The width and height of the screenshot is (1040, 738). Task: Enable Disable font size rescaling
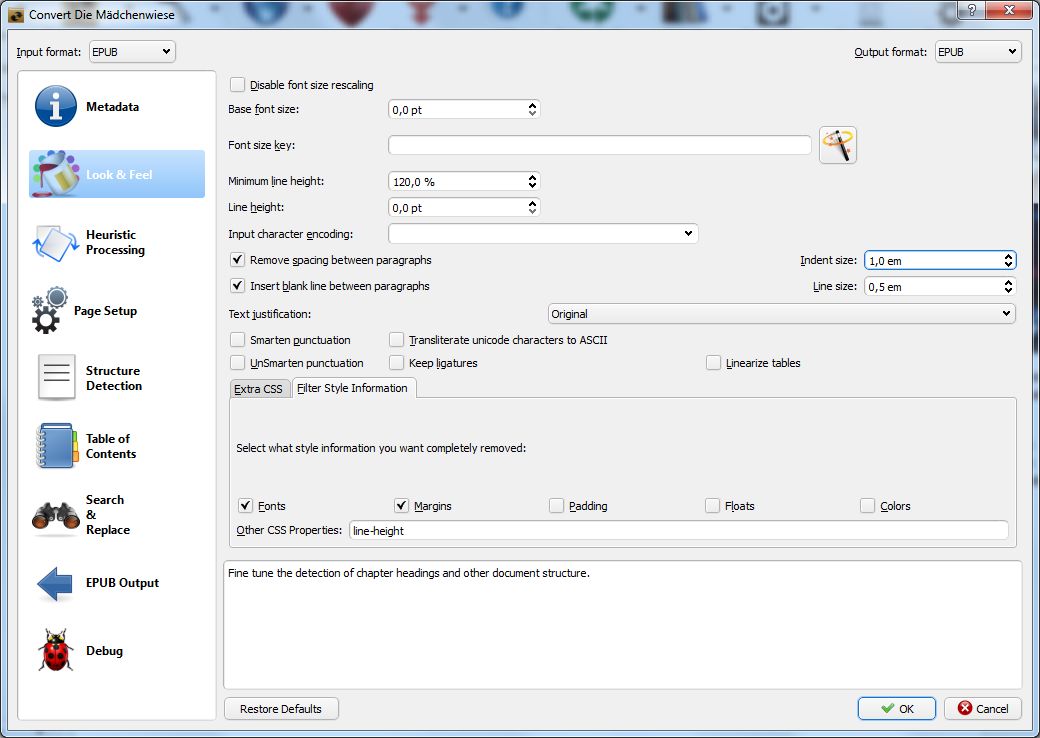(x=237, y=85)
